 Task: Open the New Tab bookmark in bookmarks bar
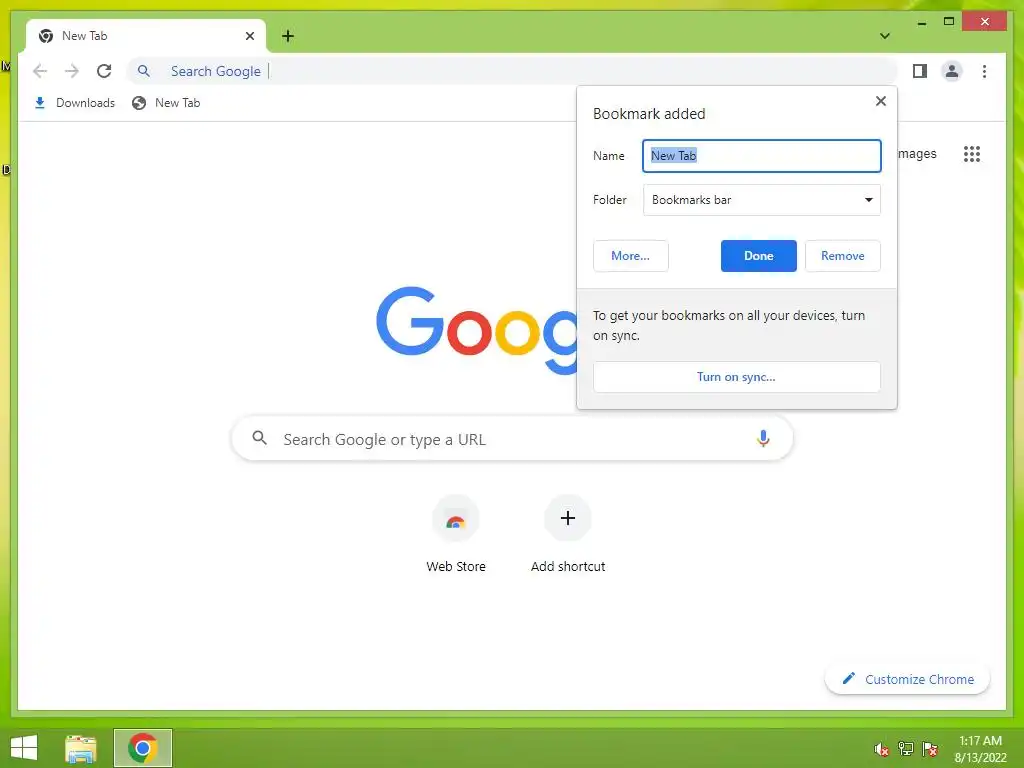[x=166, y=103]
